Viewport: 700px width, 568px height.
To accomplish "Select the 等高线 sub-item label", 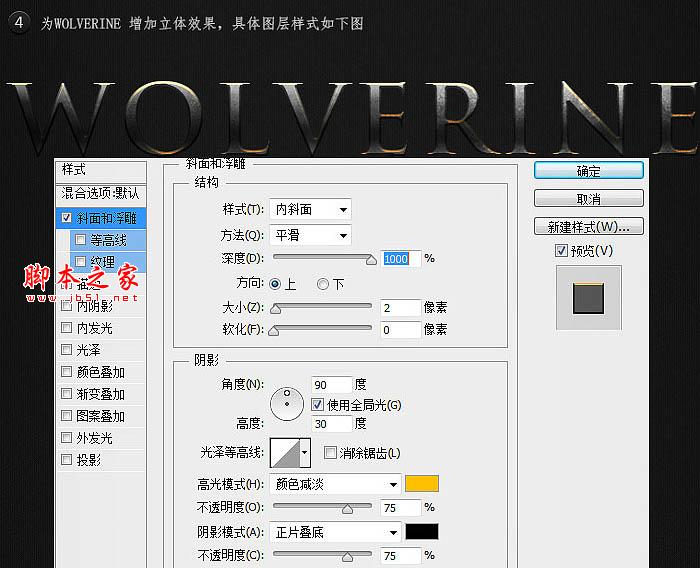I will (x=108, y=240).
